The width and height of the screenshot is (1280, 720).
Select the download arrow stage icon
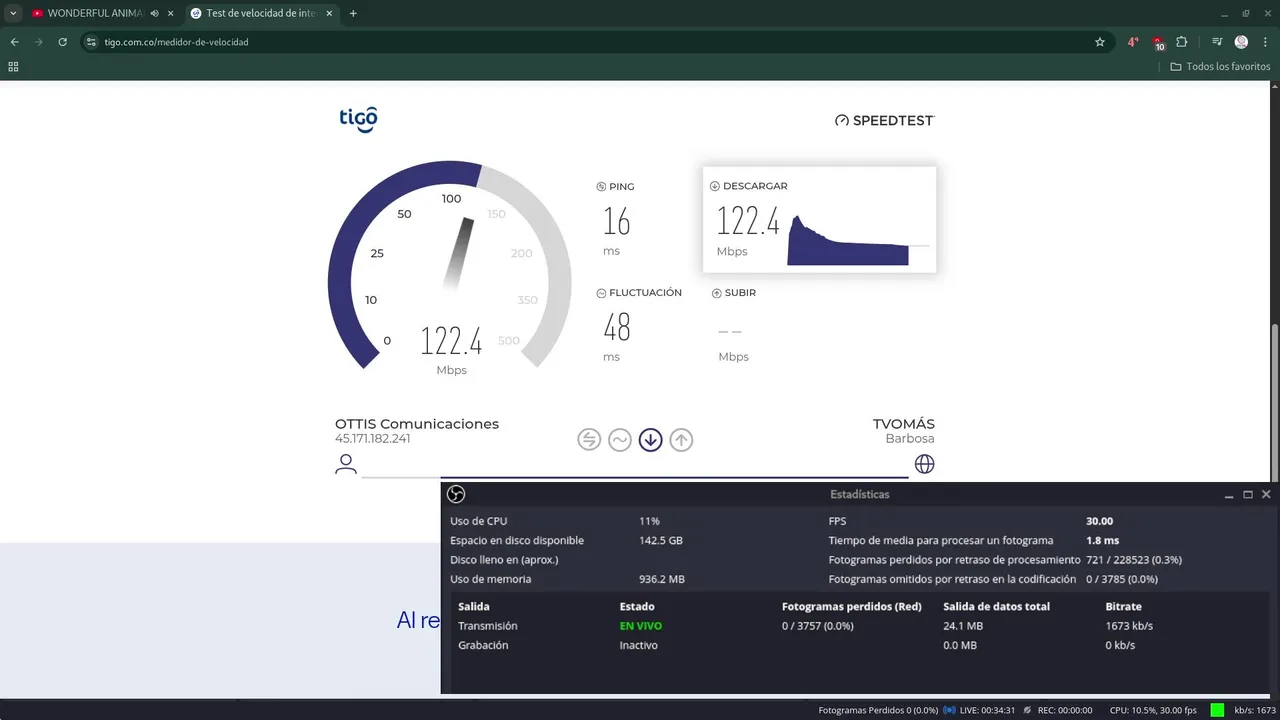point(651,439)
